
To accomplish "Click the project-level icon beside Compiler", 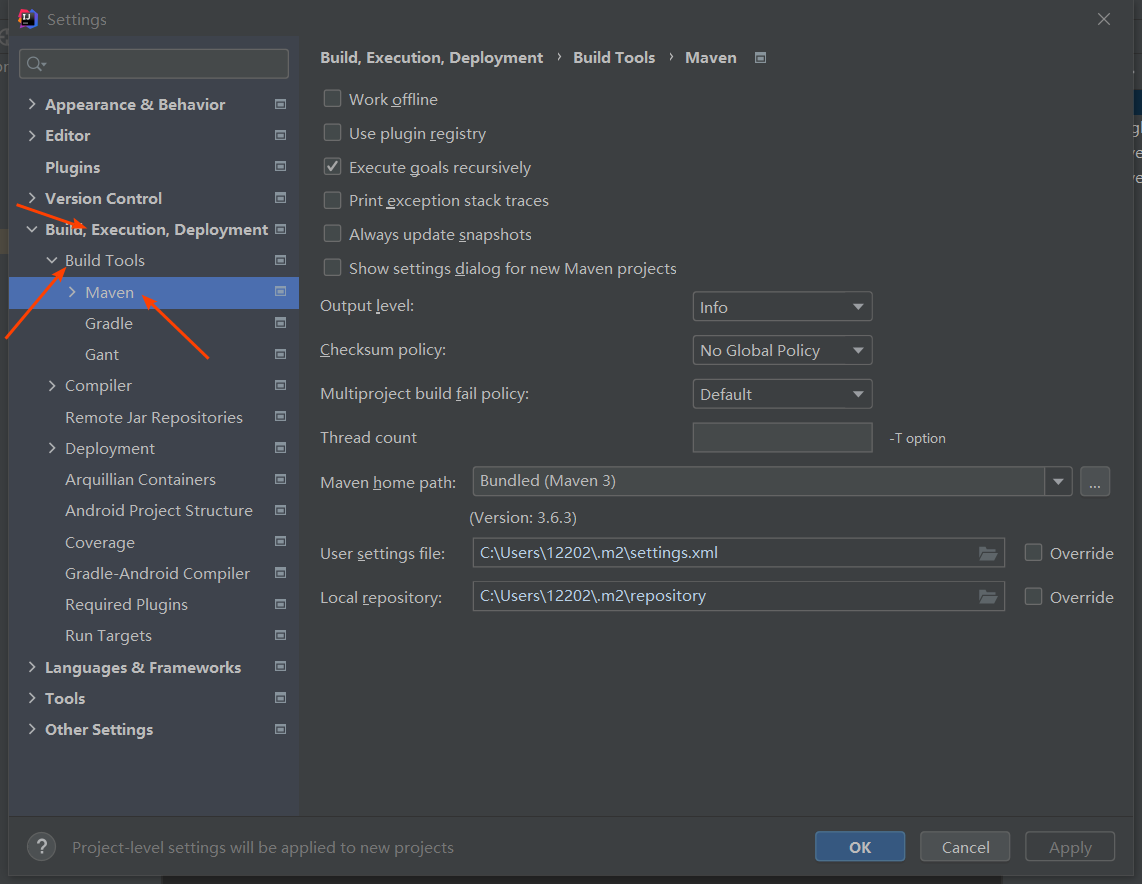I will [280, 385].
